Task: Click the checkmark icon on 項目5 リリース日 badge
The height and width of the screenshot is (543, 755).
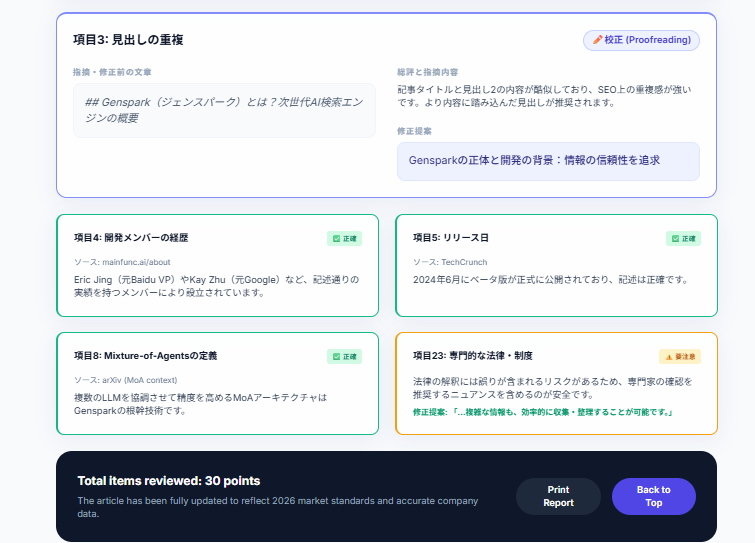Action: pos(675,239)
